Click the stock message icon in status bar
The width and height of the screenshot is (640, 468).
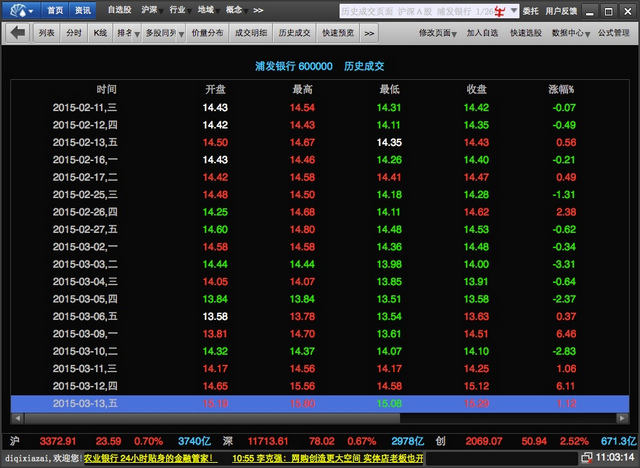(x=585, y=460)
